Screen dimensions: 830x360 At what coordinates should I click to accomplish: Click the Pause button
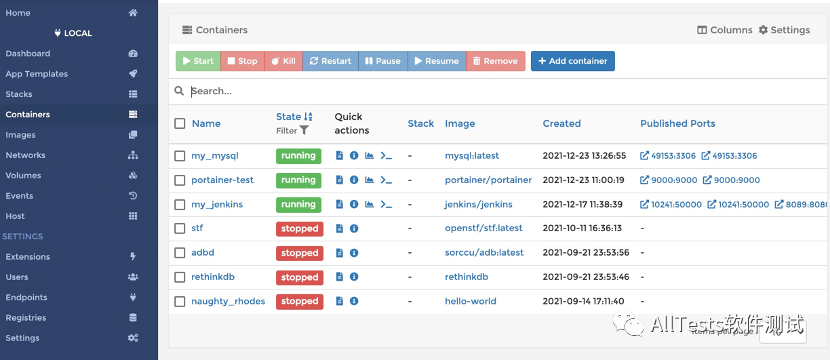click(383, 61)
